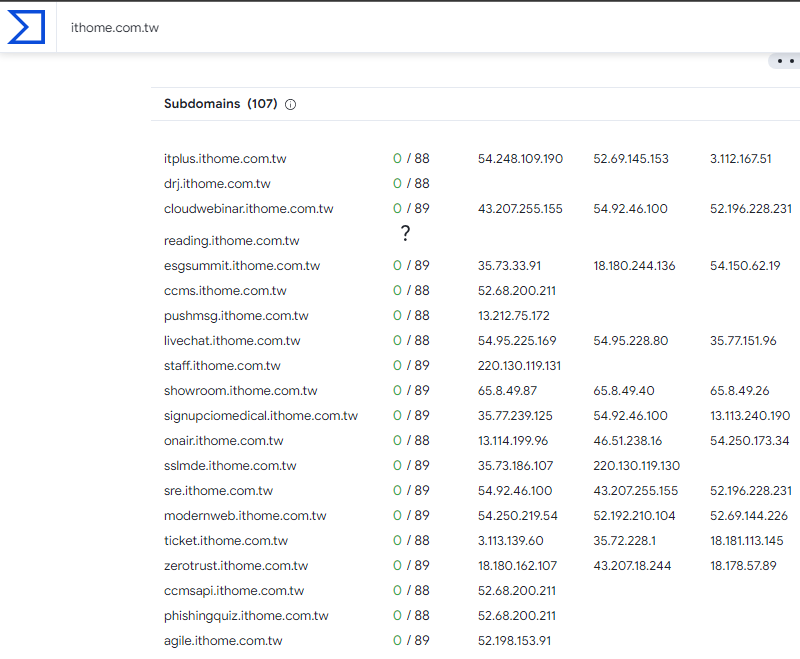Click IP address 18.181.113.145
This screenshot has width=800, height=659.
coord(746,541)
